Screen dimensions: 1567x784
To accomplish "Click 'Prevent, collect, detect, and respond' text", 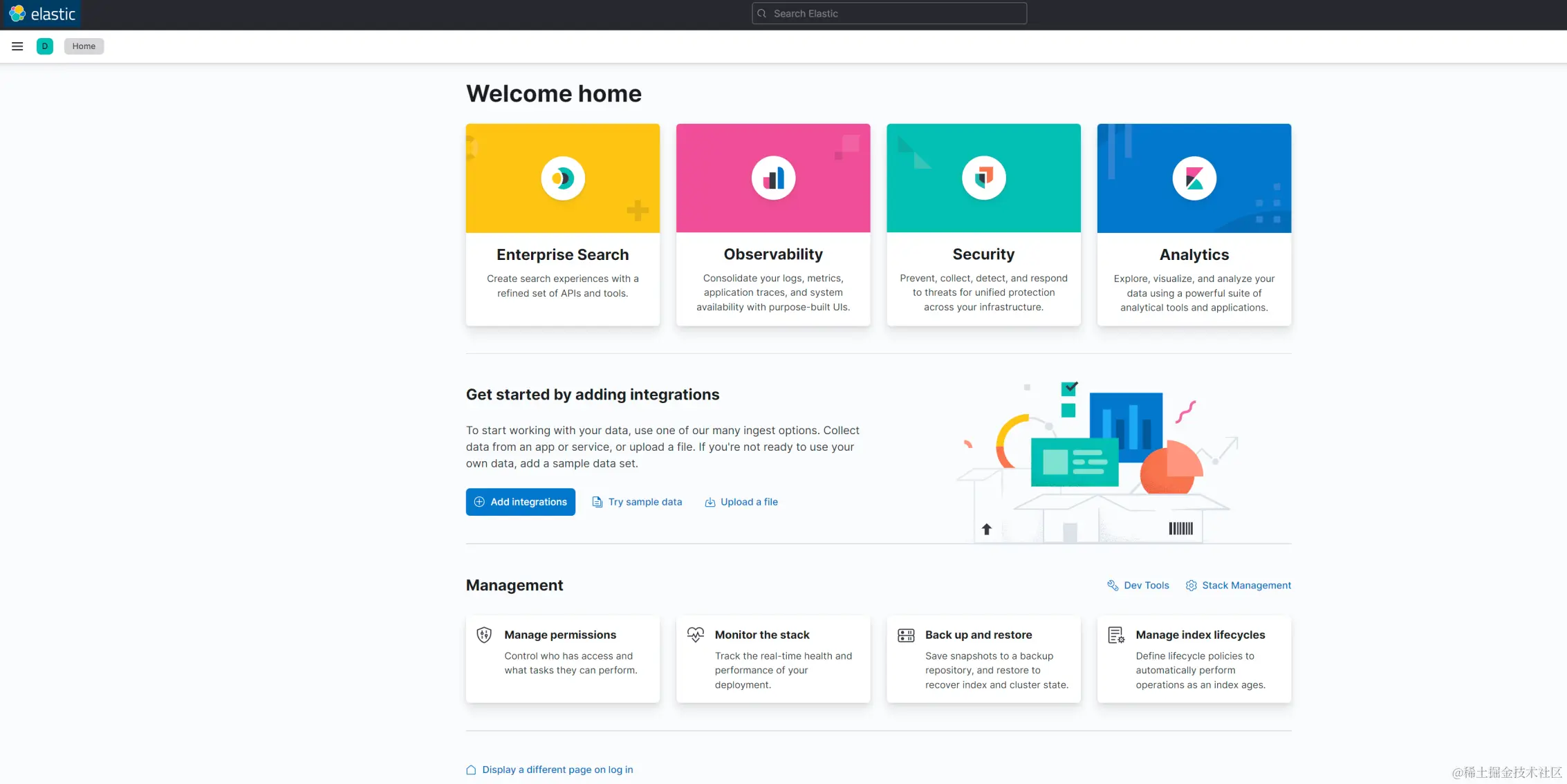I will pos(983,278).
